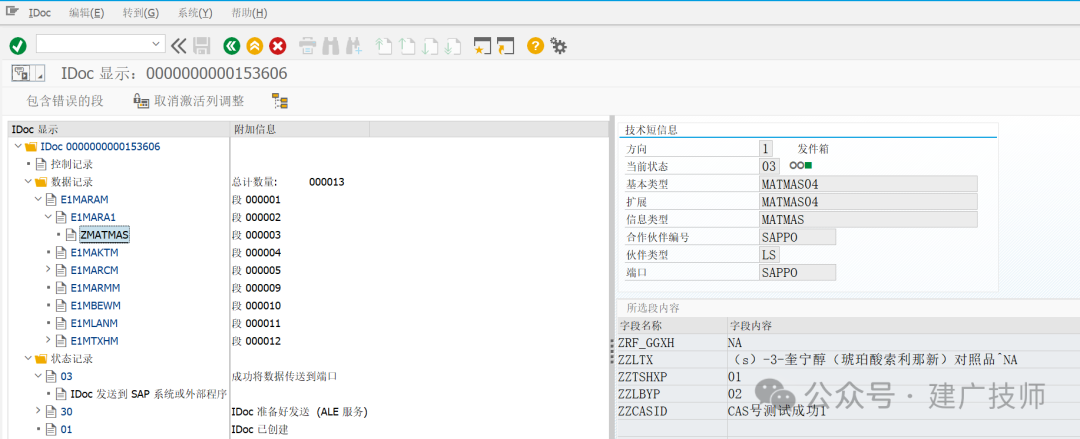The image size is (1080, 439).
Task: Collapse the IDoc 0000000000153606 root node
Action: point(18,146)
